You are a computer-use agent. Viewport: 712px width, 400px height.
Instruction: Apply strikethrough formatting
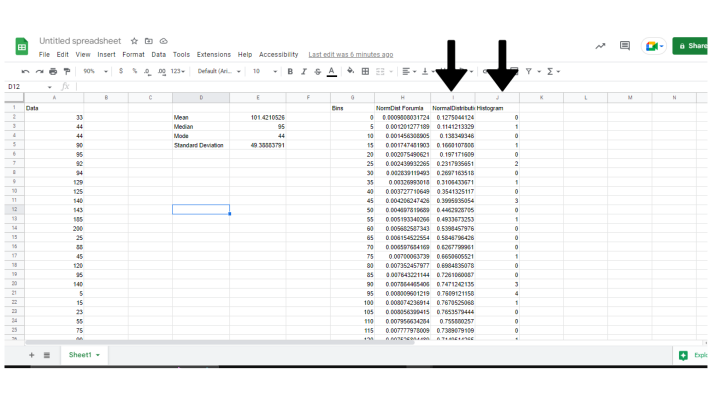(318, 71)
